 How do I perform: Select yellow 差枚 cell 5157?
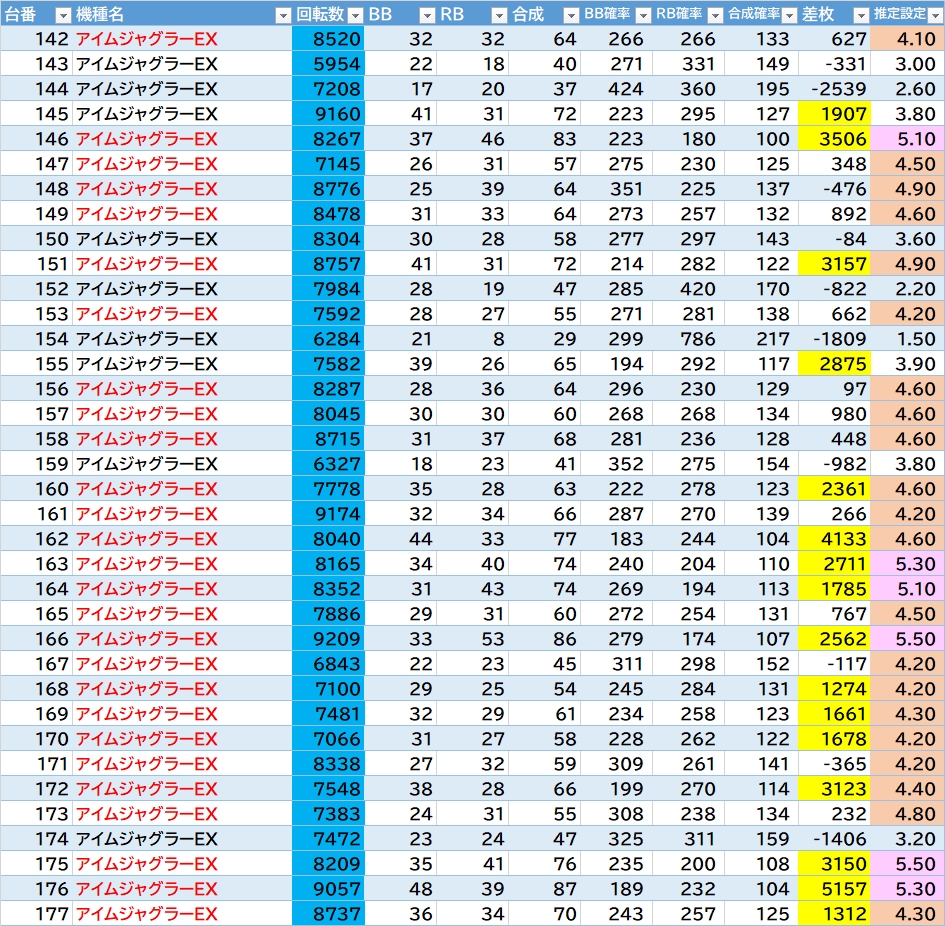click(x=834, y=889)
